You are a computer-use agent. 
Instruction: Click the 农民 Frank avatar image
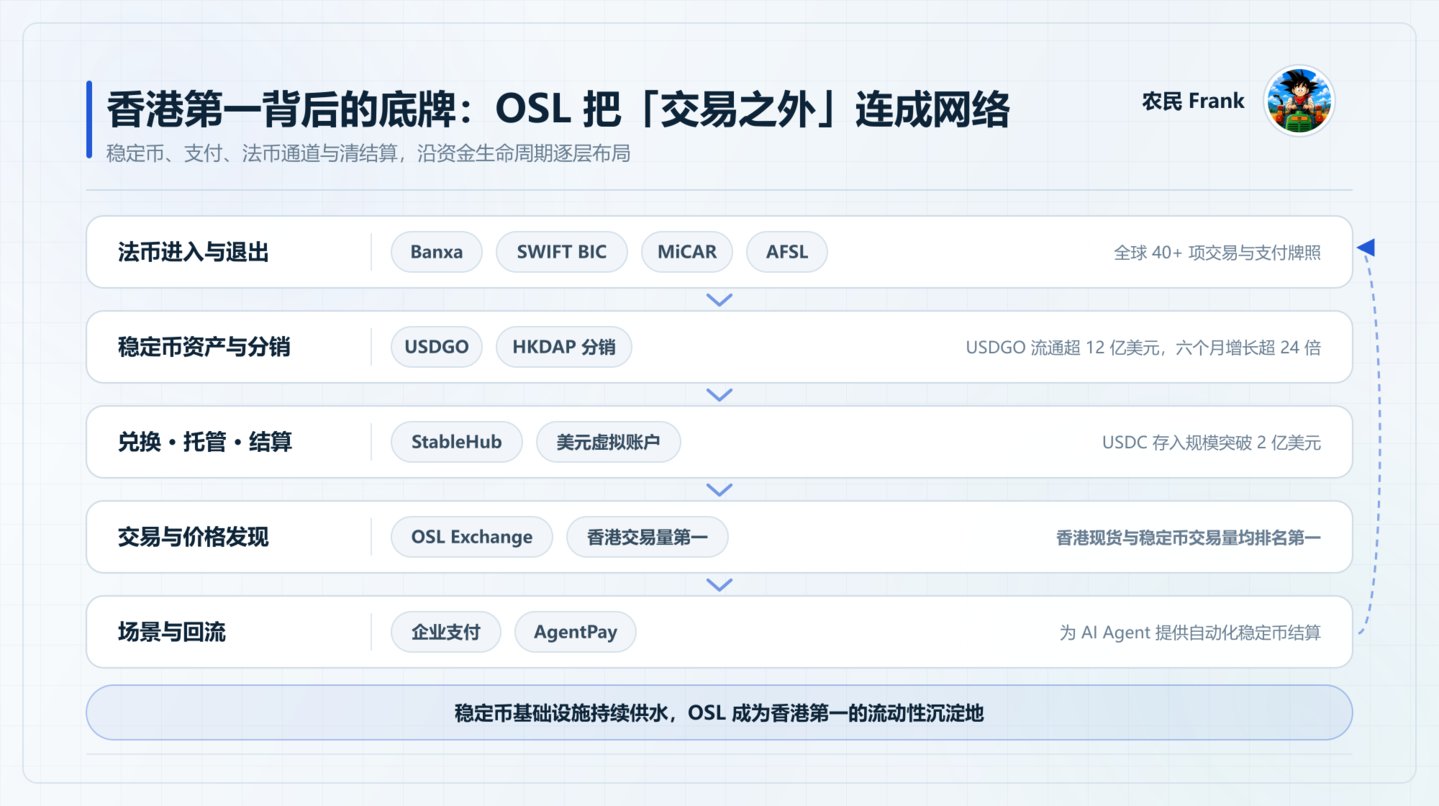(1299, 101)
